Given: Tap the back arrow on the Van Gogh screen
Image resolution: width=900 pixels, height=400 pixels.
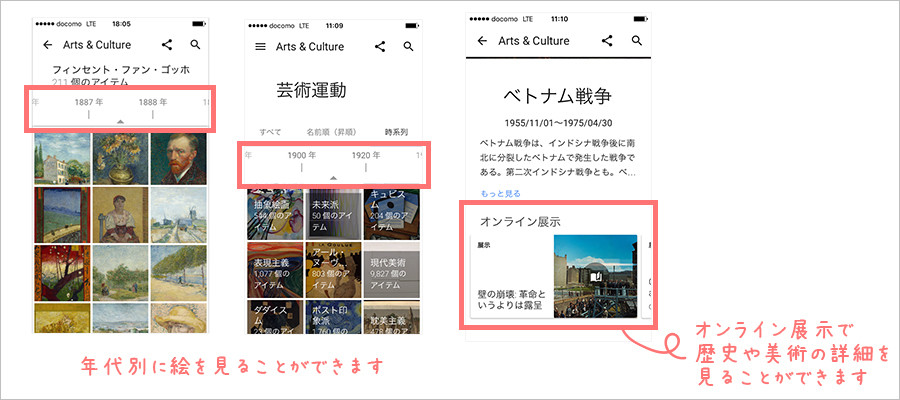Looking at the screenshot, I should click(48, 45).
